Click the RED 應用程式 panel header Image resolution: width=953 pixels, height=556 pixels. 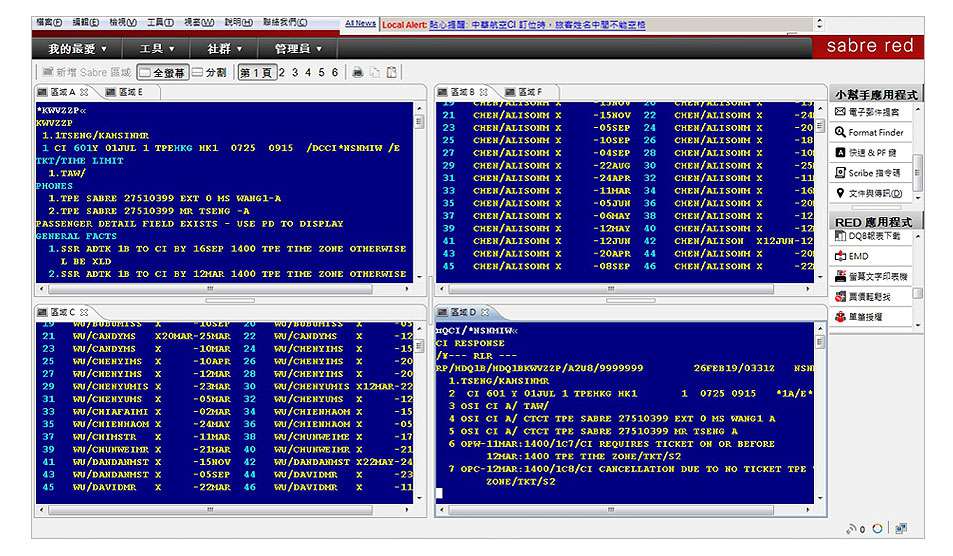[x=876, y=222]
